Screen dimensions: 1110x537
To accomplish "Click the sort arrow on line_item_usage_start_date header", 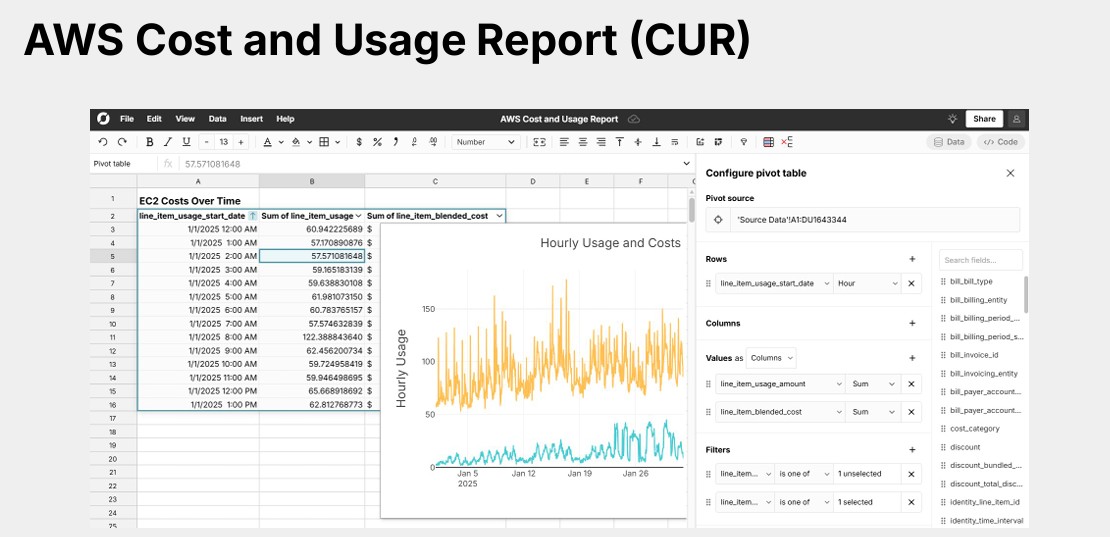I will coord(253,216).
